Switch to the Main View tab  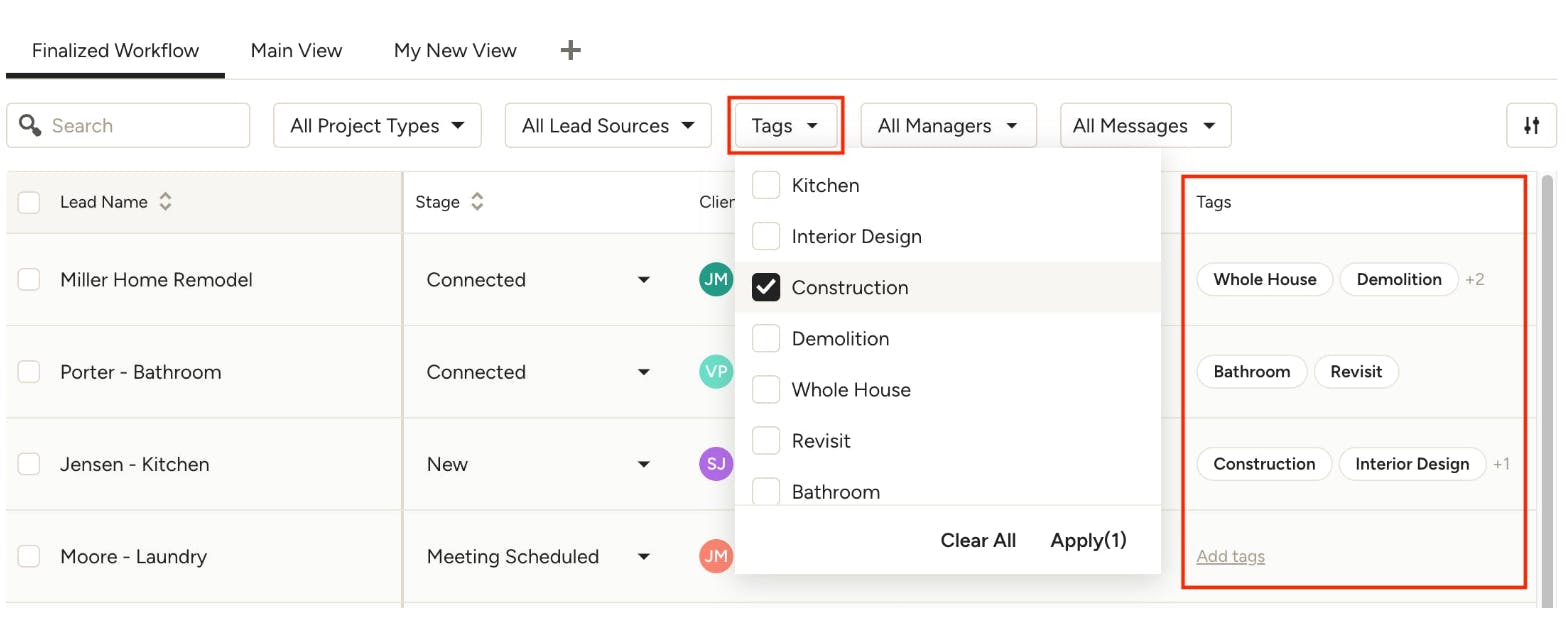tap(296, 50)
